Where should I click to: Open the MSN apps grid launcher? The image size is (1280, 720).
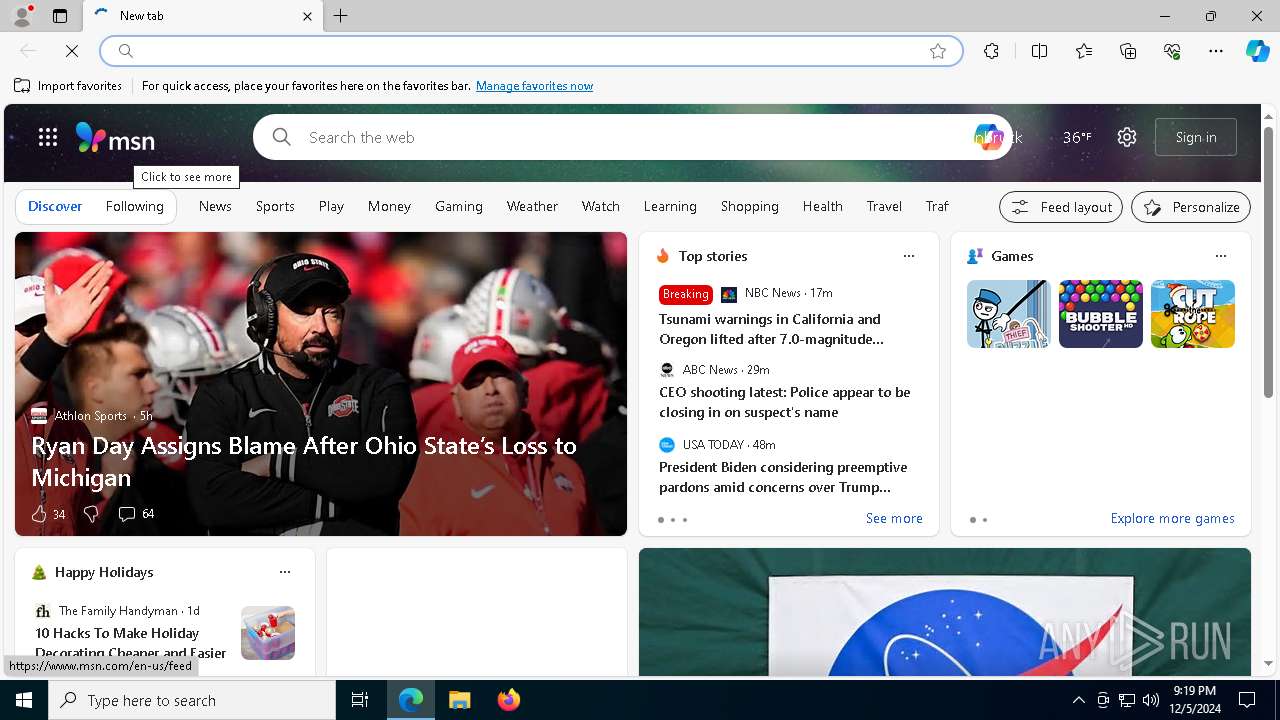[x=48, y=137]
